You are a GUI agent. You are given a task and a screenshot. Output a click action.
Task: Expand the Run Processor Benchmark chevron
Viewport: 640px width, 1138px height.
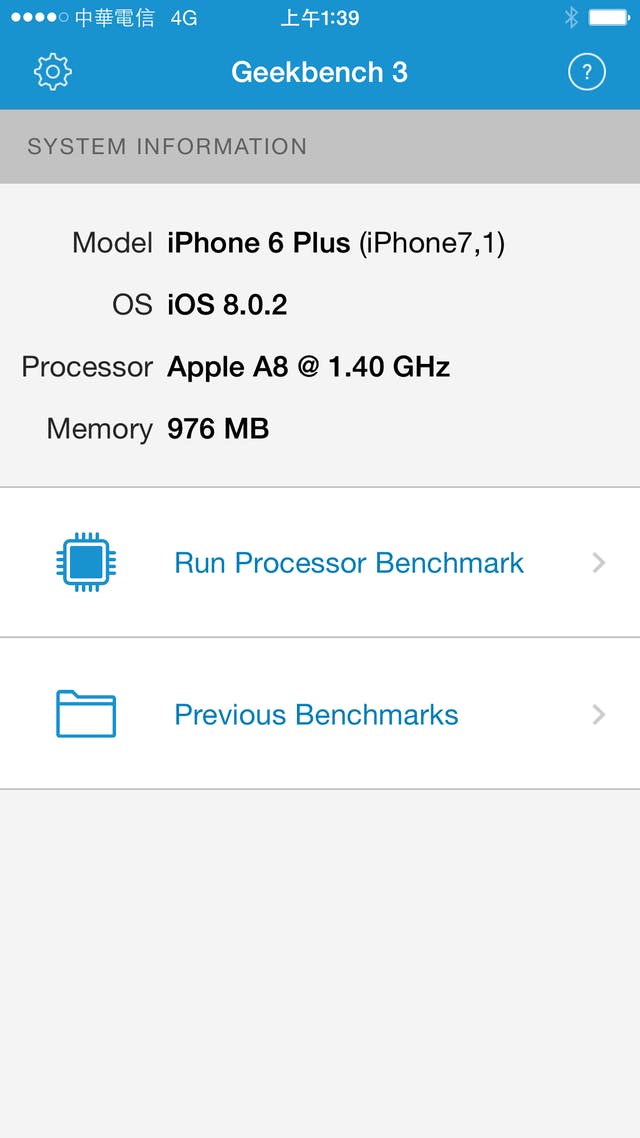coord(599,563)
